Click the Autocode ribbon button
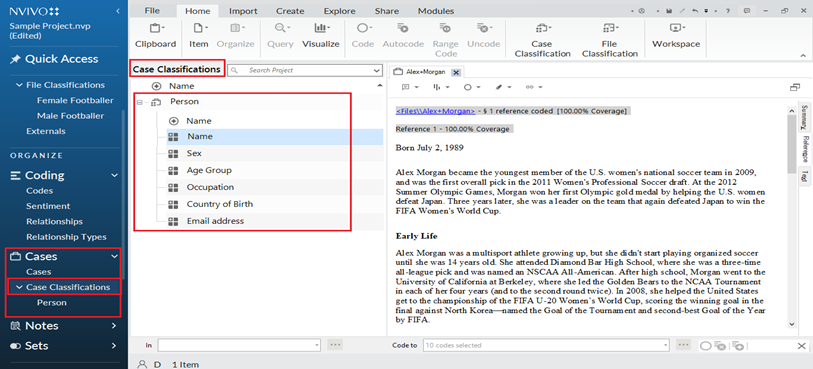Image resolution: width=813 pixels, height=369 pixels. click(x=403, y=36)
